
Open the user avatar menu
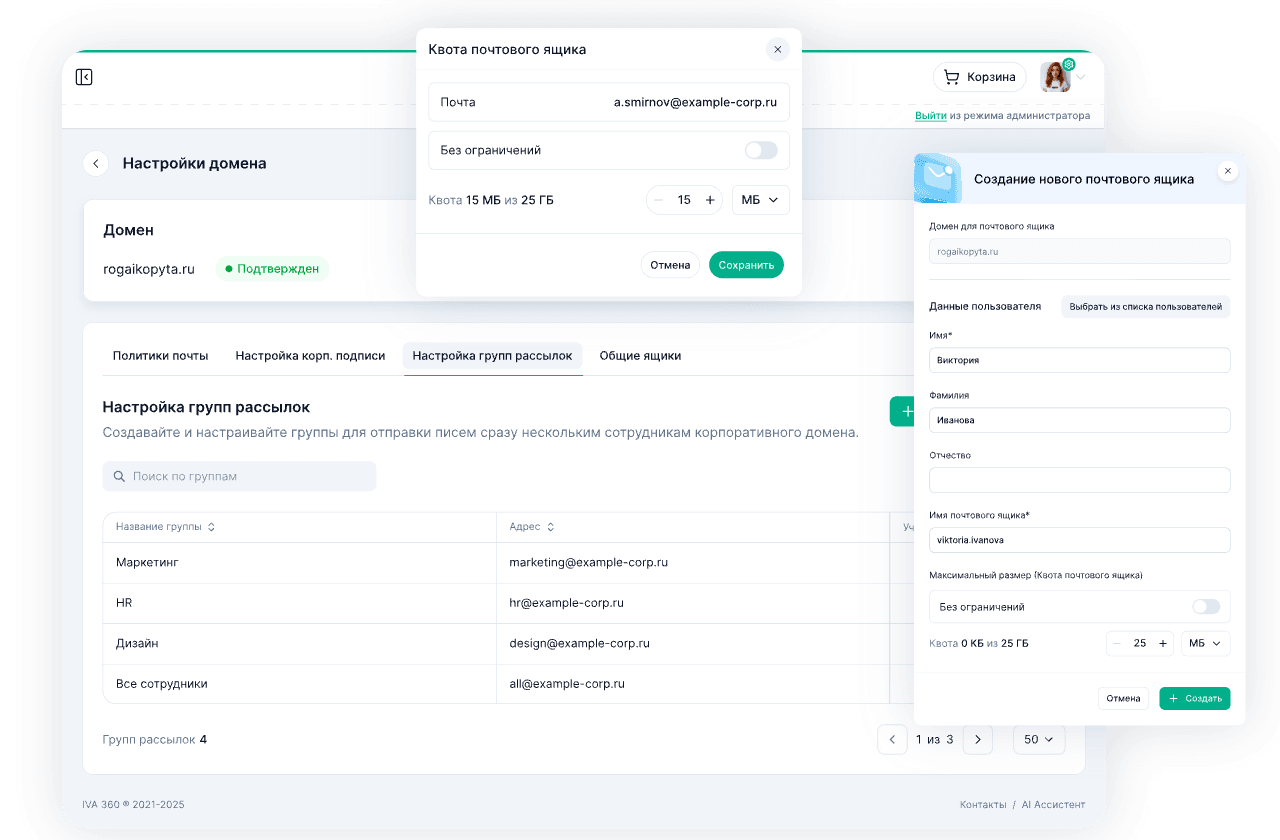click(1055, 77)
